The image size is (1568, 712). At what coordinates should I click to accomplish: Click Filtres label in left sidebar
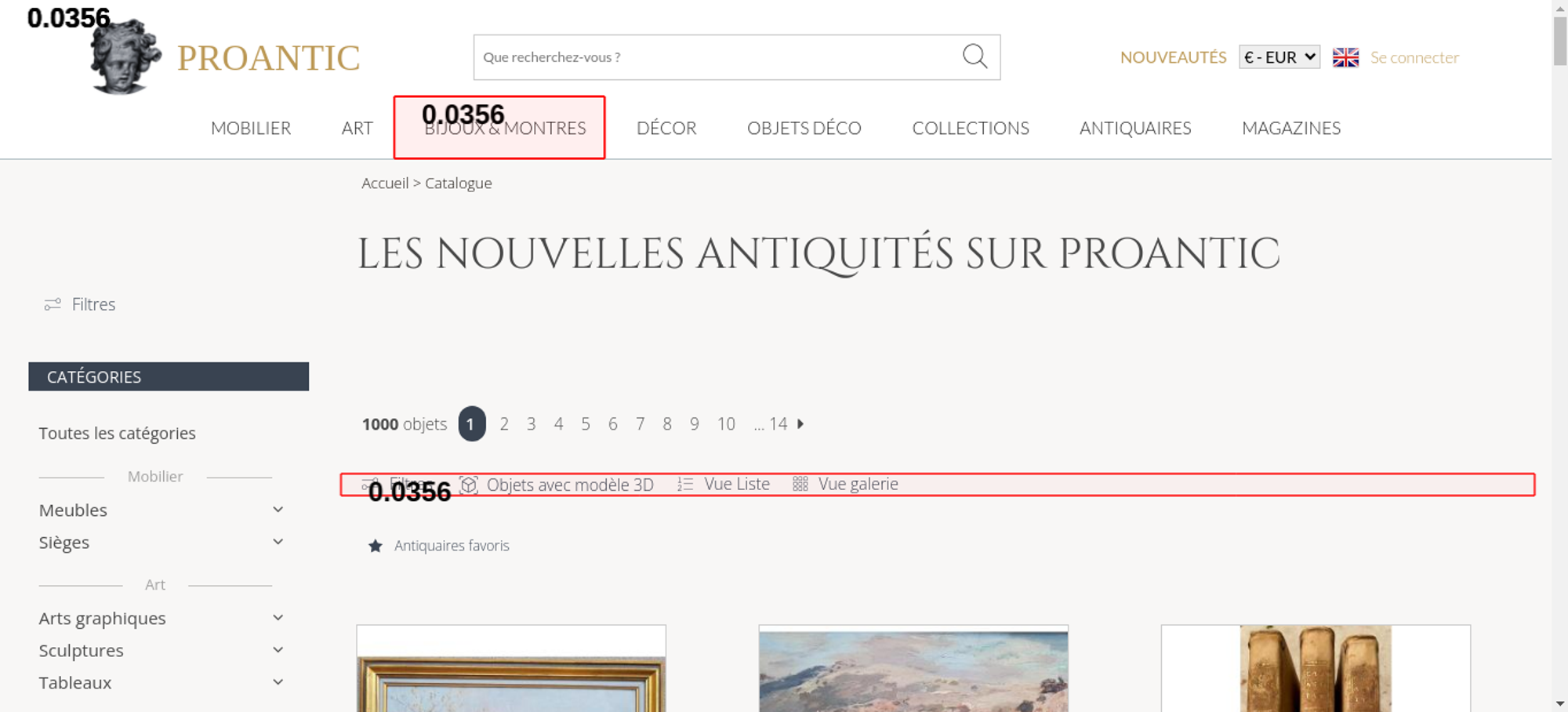coord(93,304)
